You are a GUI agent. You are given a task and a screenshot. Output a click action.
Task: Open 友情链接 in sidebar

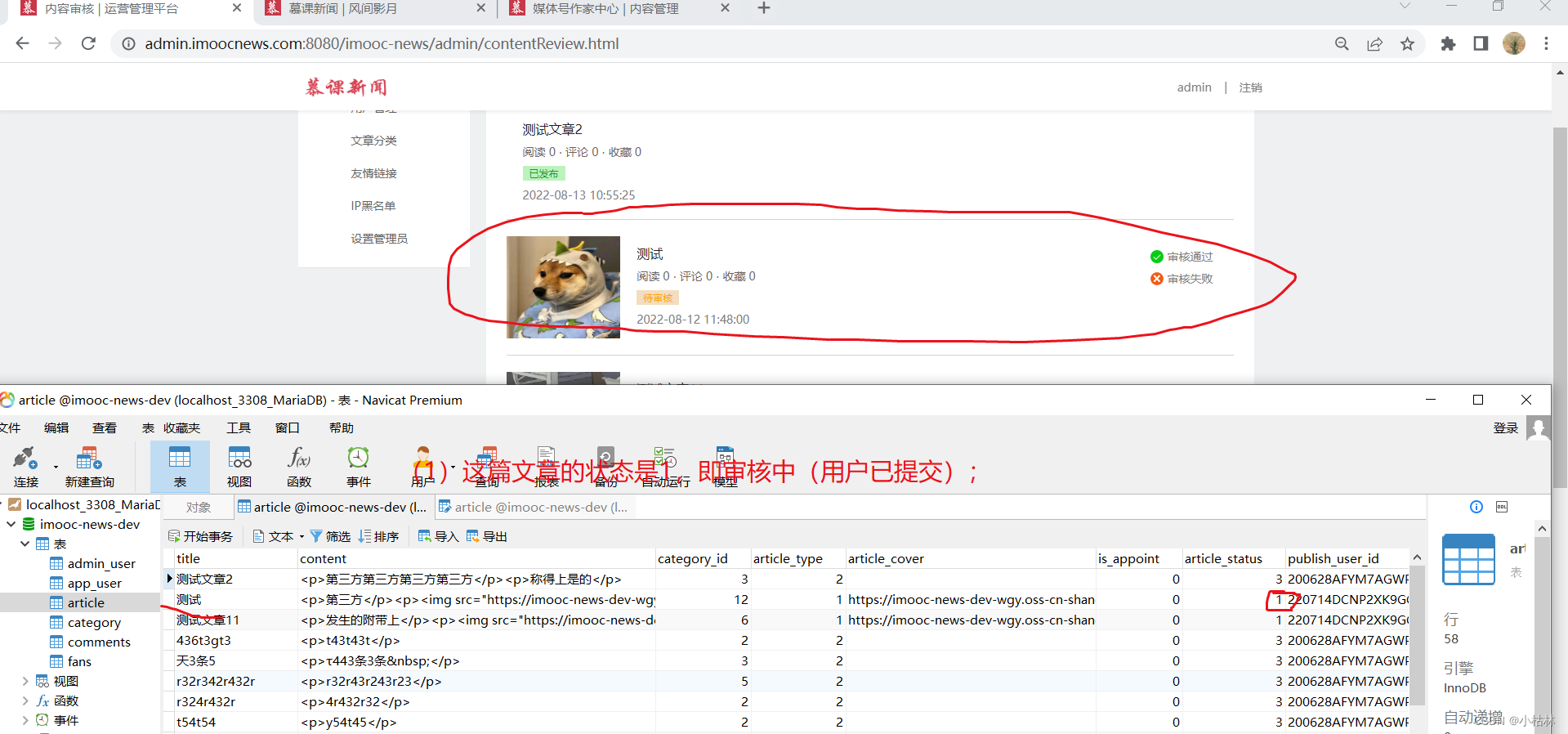373,173
